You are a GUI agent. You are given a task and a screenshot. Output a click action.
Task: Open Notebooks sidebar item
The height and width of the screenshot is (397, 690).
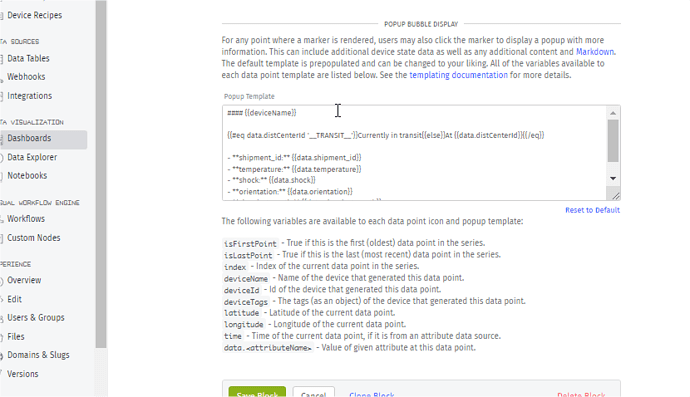27,176
